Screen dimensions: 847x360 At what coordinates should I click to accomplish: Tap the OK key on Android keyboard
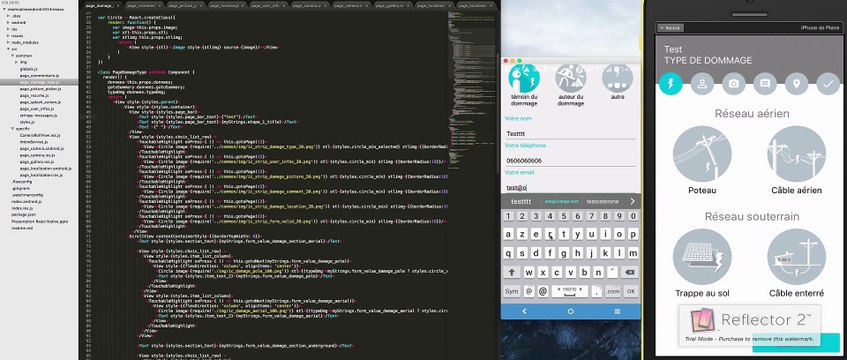click(x=630, y=291)
